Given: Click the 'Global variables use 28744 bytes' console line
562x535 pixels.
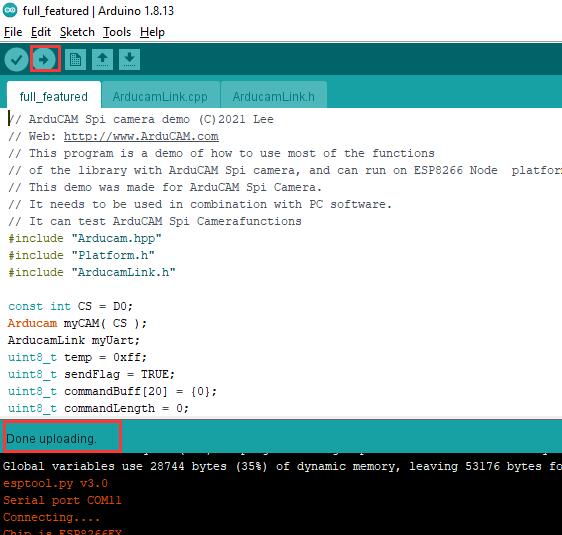Looking at the screenshot, I should (x=282, y=466).
